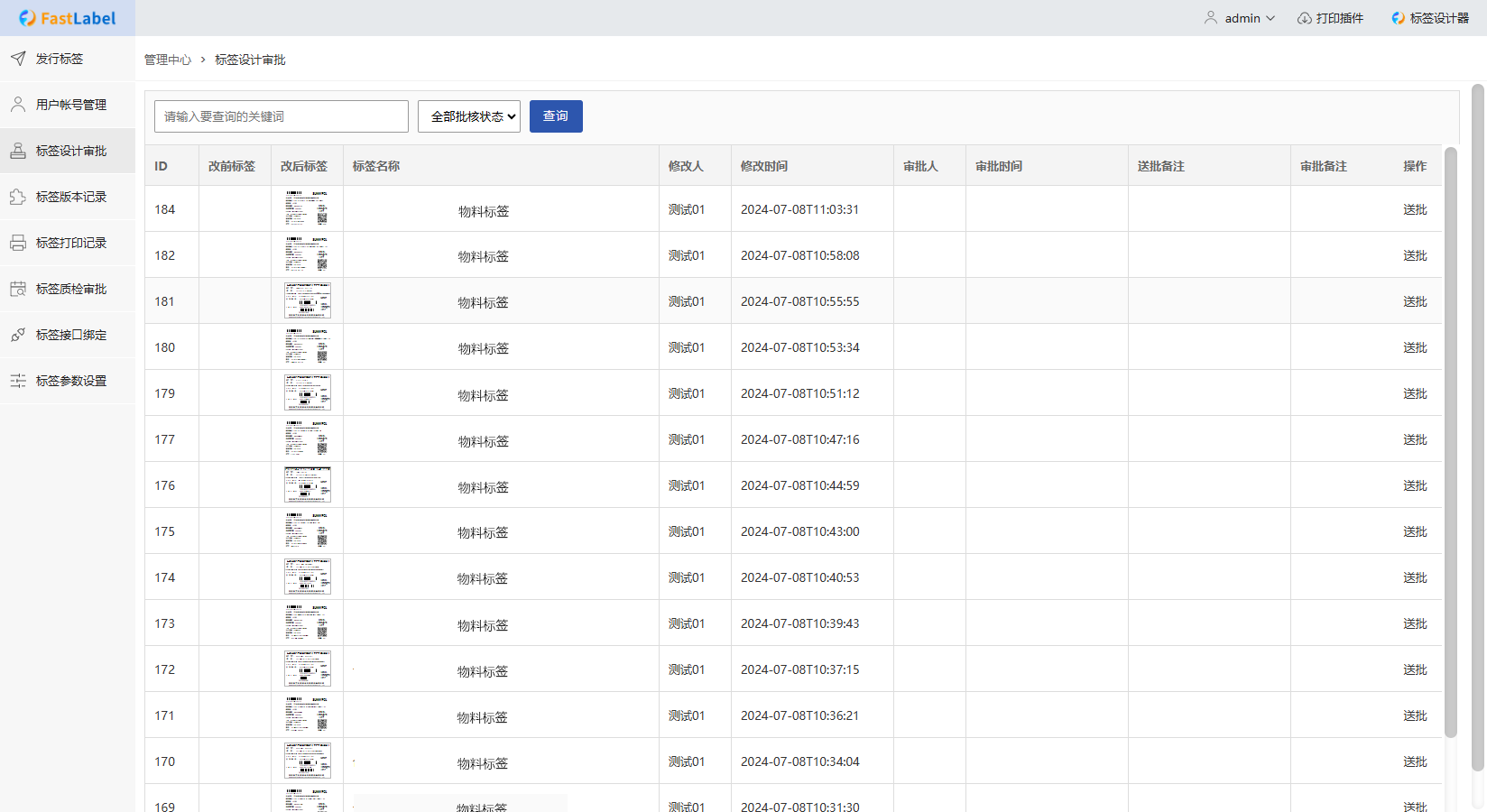Screen dimensions: 1487x812
Task: Click 送批 for row ID 180
Action: (x=1415, y=347)
